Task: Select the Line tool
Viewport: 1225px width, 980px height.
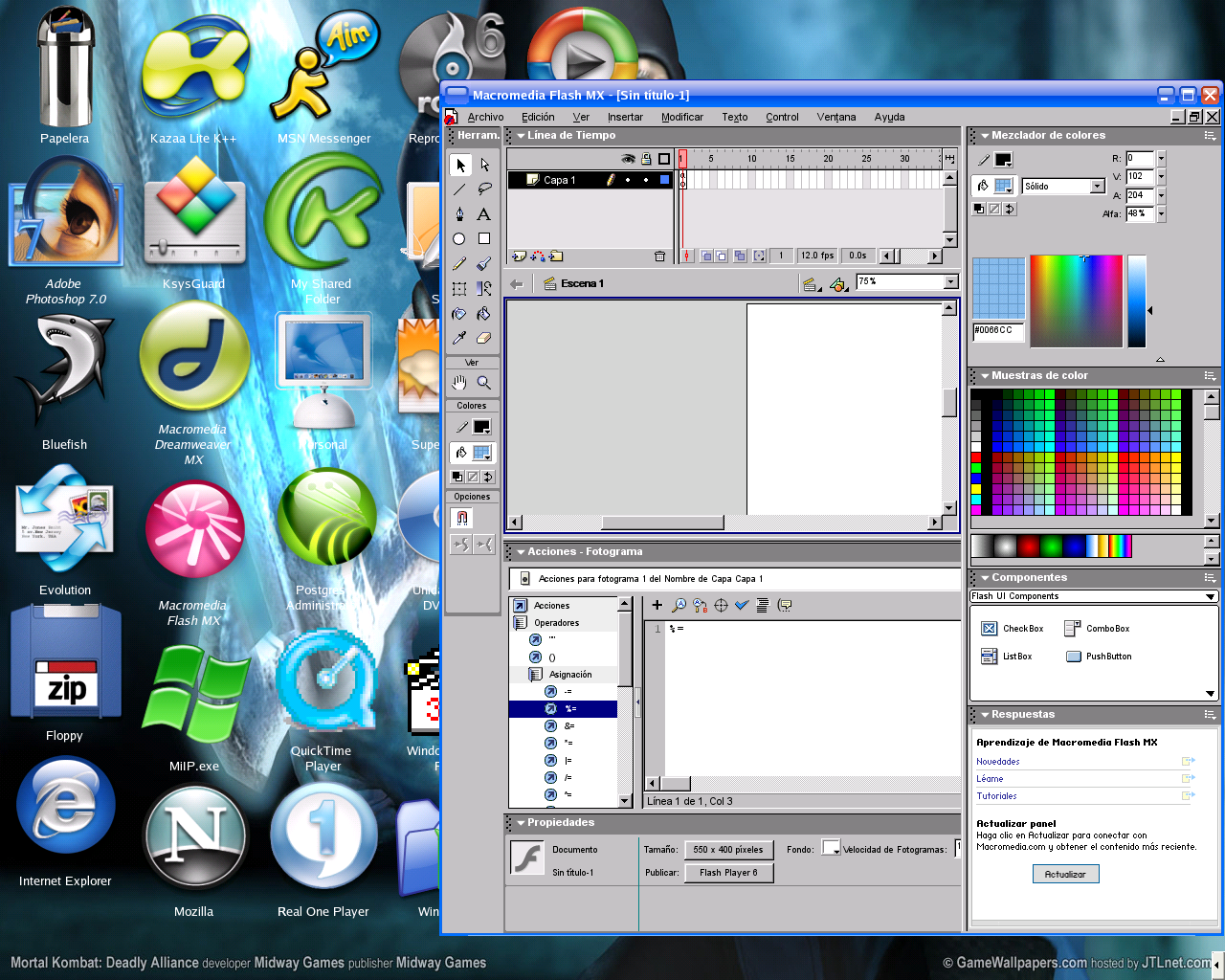Action: coord(460,189)
